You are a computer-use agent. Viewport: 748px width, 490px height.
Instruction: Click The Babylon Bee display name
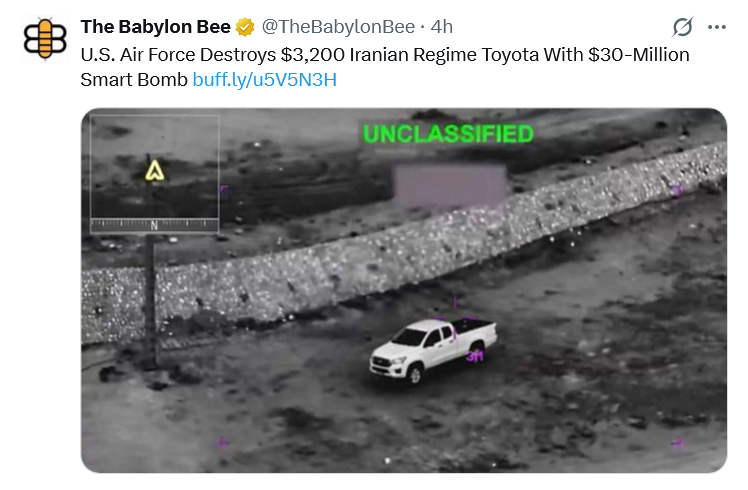[x=156, y=27]
